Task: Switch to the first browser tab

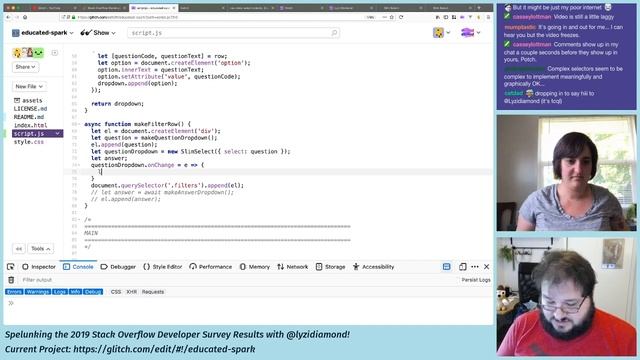Action: click(55, 8)
